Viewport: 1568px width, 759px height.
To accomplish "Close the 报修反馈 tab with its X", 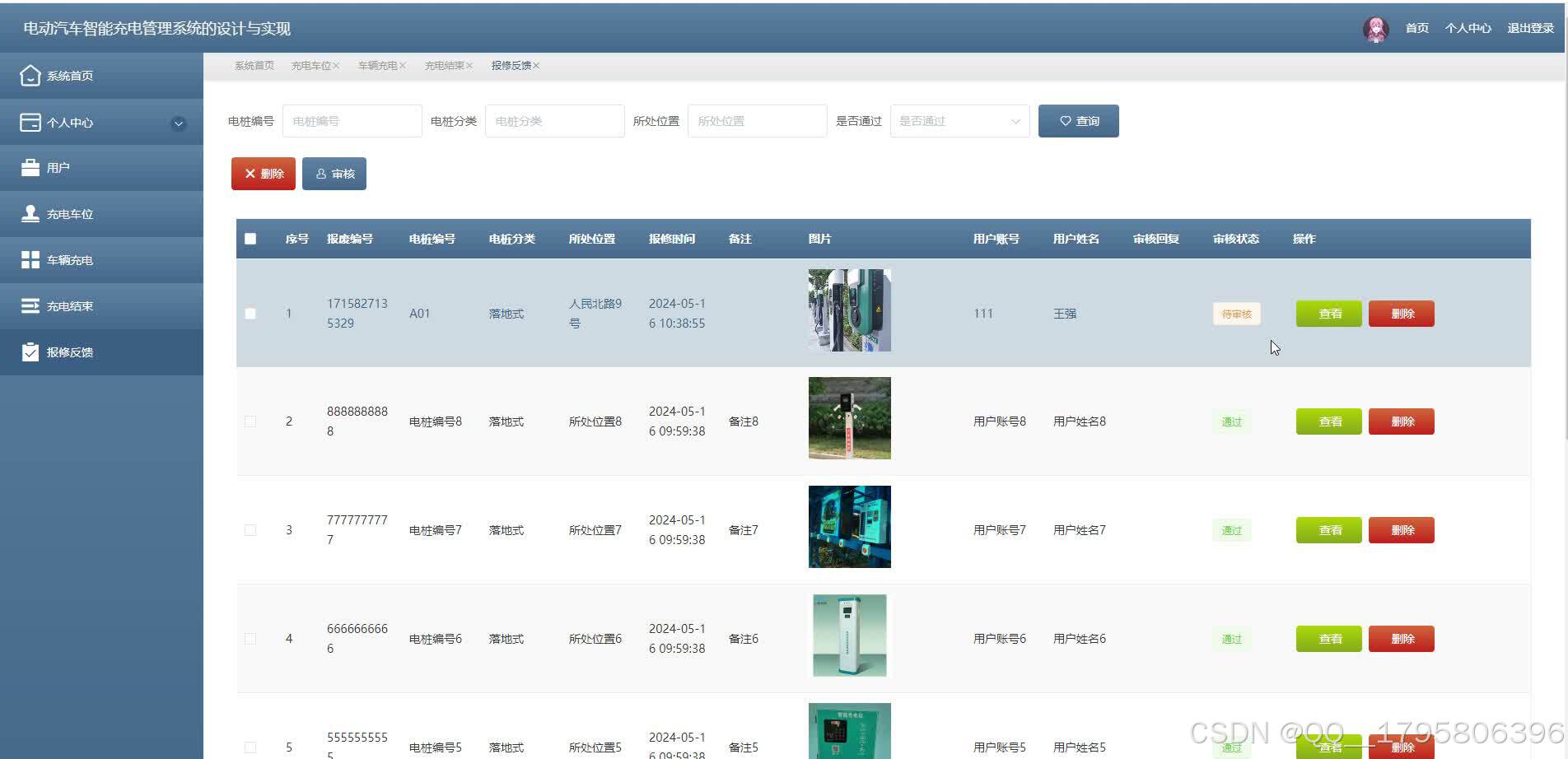I will (536, 66).
